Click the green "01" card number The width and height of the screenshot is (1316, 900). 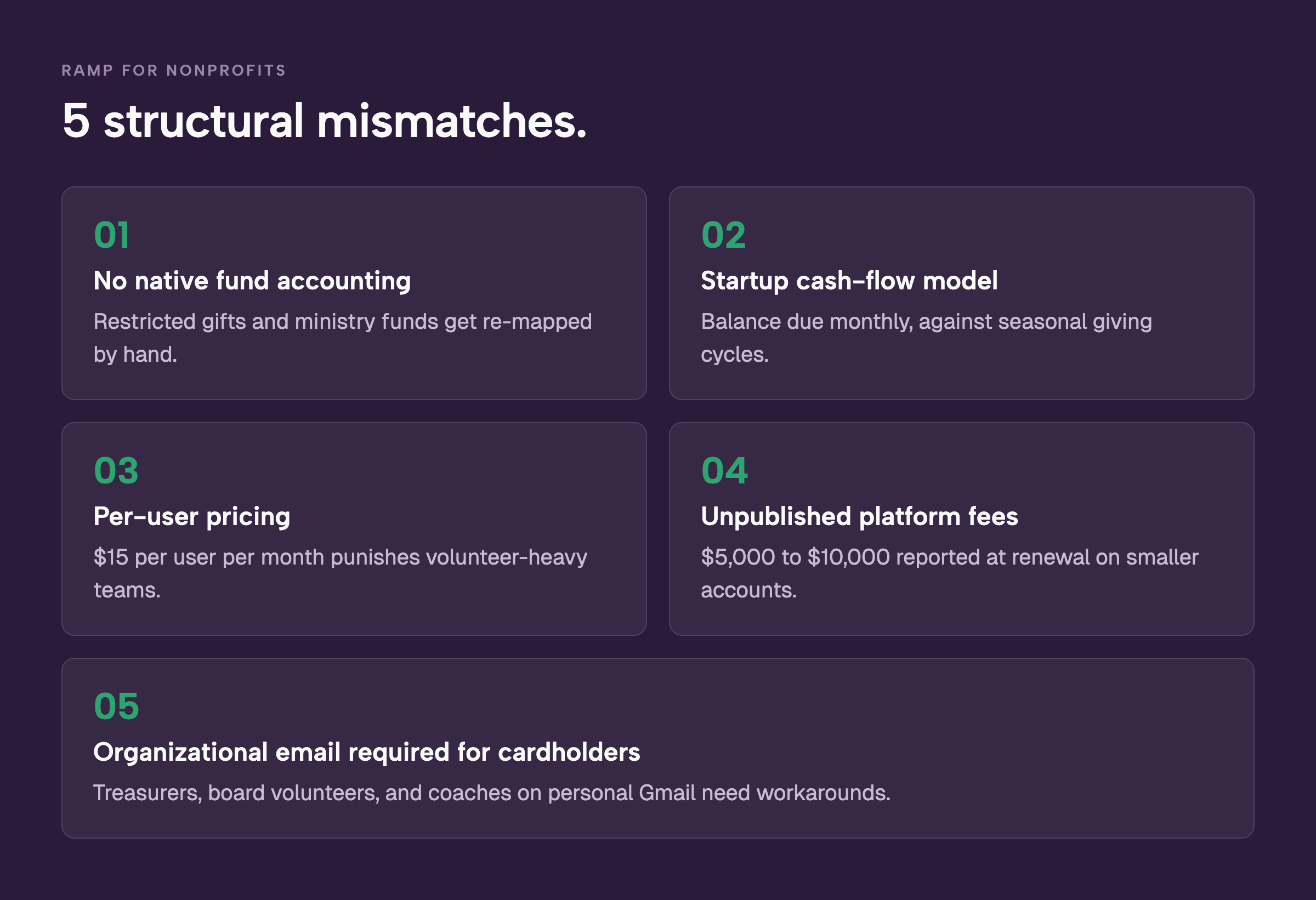tap(111, 235)
